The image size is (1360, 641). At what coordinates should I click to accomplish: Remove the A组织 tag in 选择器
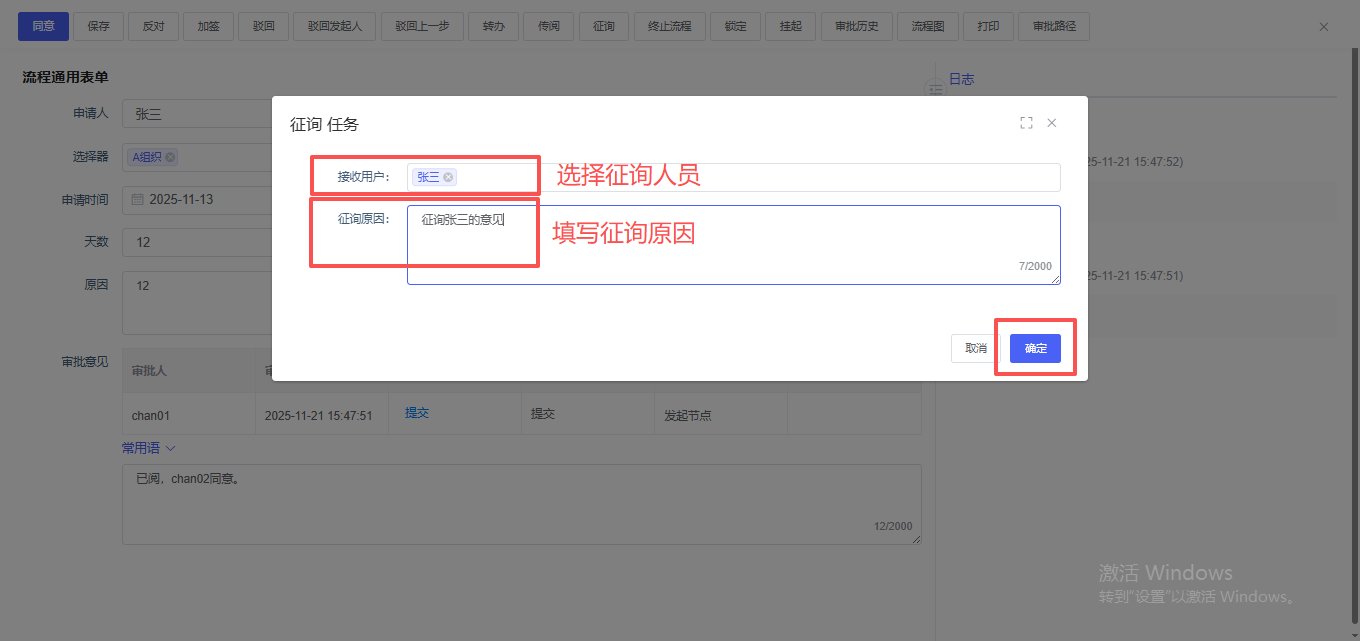(x=171, y=157)
